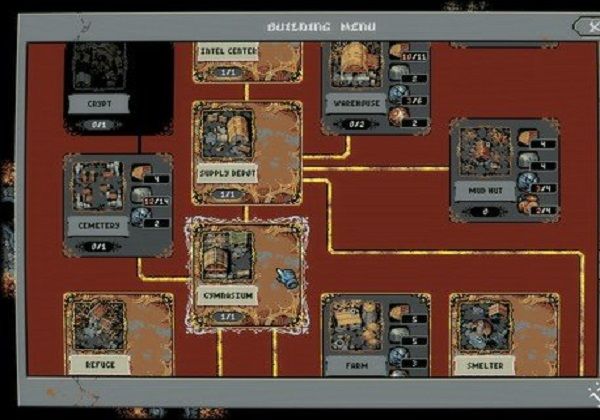This screenshot has width=600, height=420.
Task: Click the Cemetery building image
Action: tap(98, 185)
